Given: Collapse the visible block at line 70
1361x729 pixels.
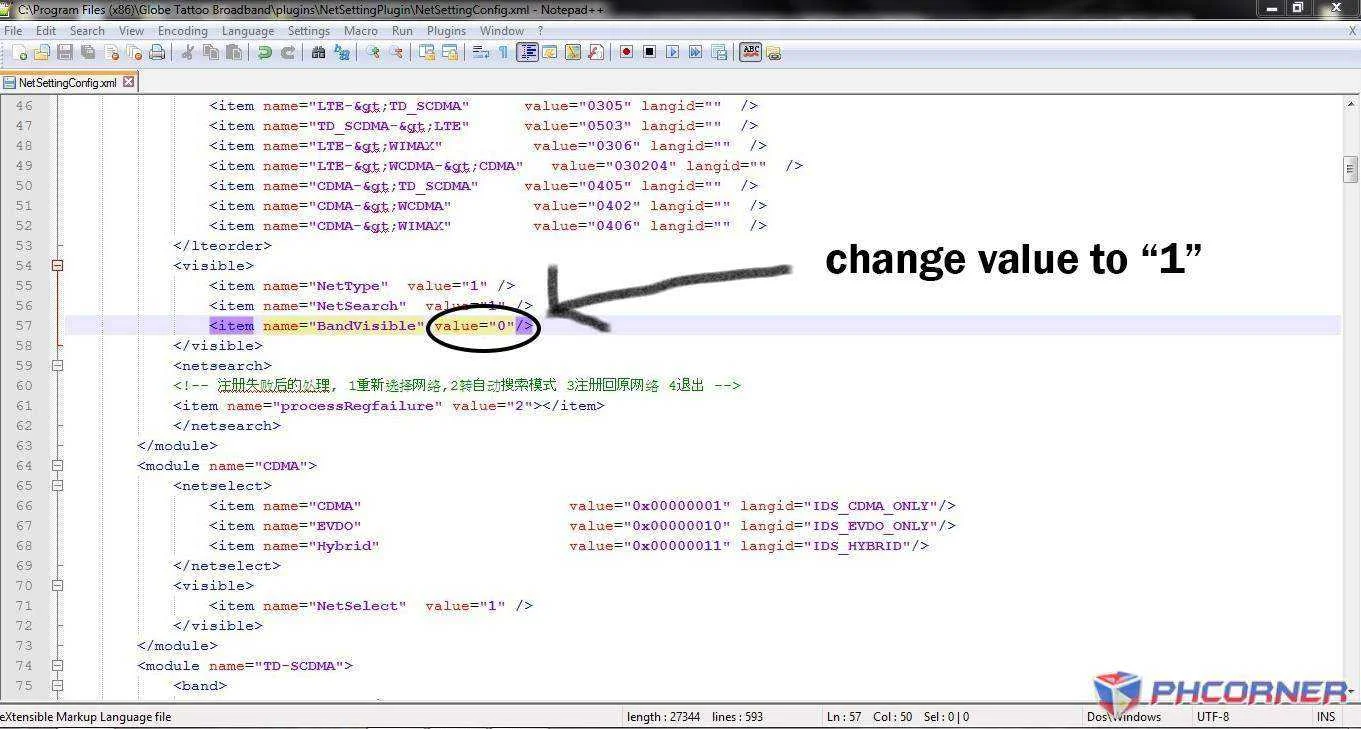Looking at the screenshot, I should [57, 586].
